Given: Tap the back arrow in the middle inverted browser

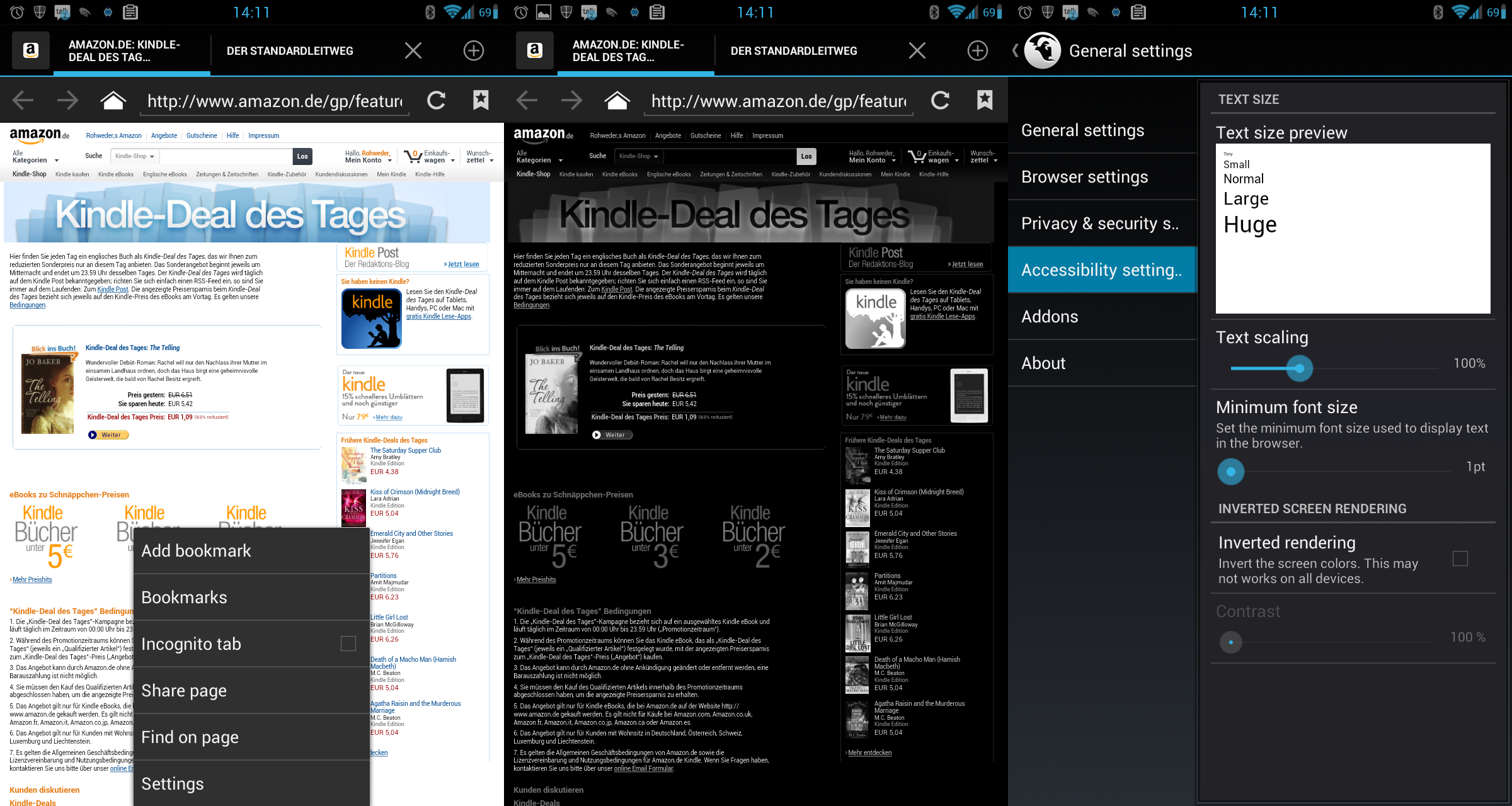Looking at the screenshot, I should pos(527,100).
